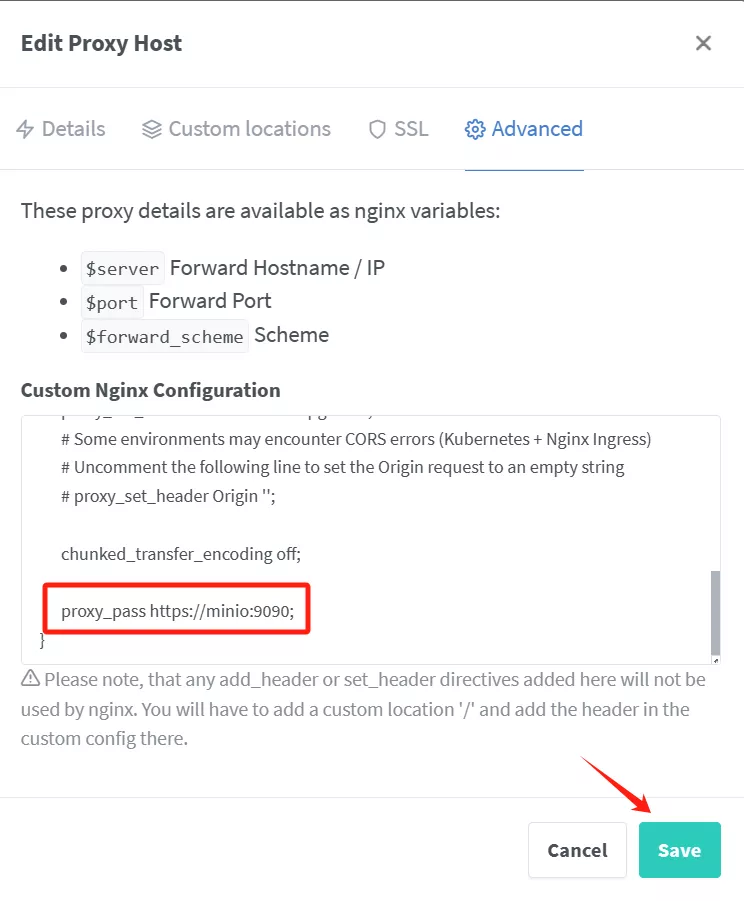744x901 pixels.
Task: Open the Custom locations tab
Action: (x=249, y=129)
